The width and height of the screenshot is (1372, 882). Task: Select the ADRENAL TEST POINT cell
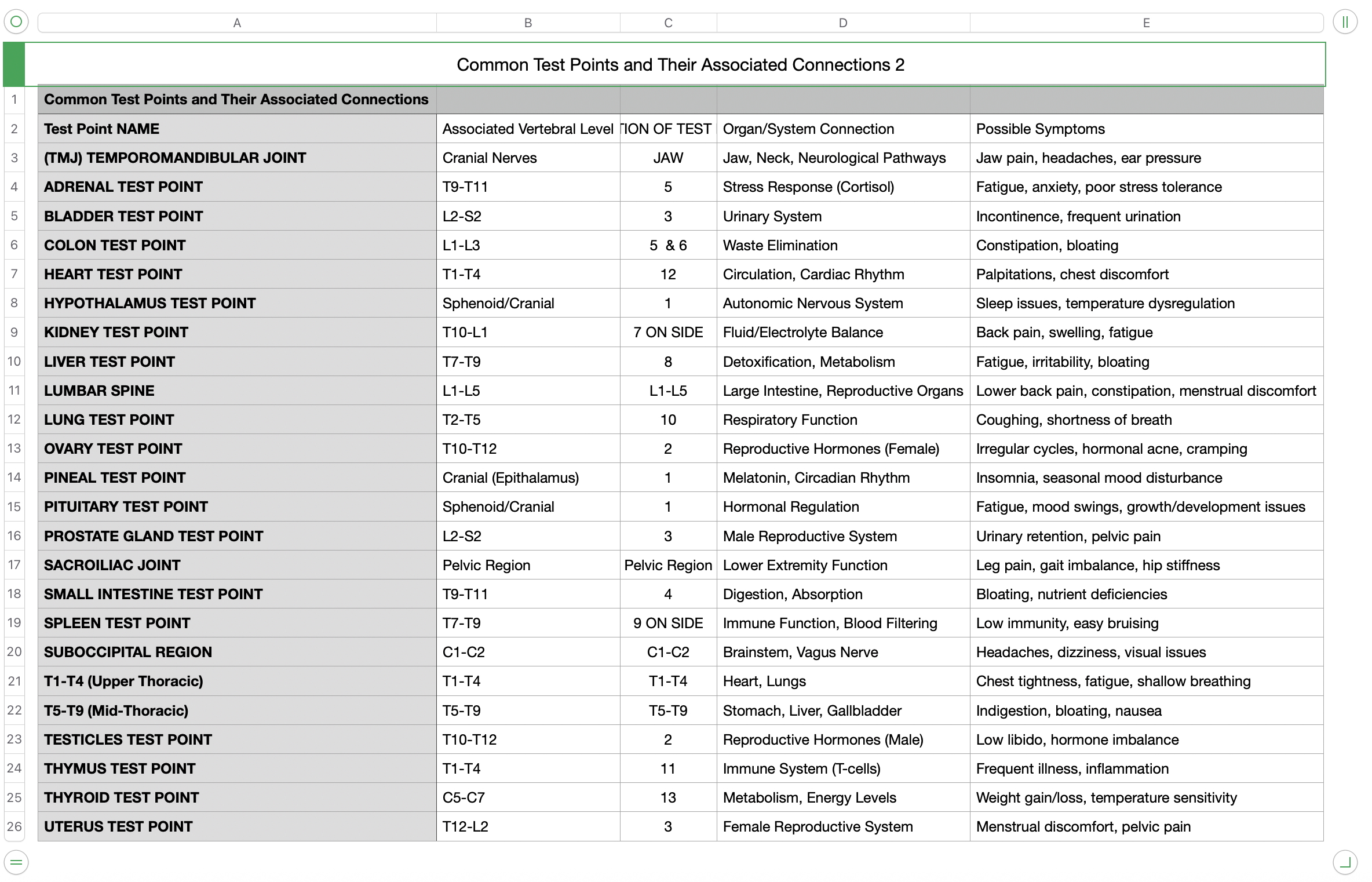[236, 187]
